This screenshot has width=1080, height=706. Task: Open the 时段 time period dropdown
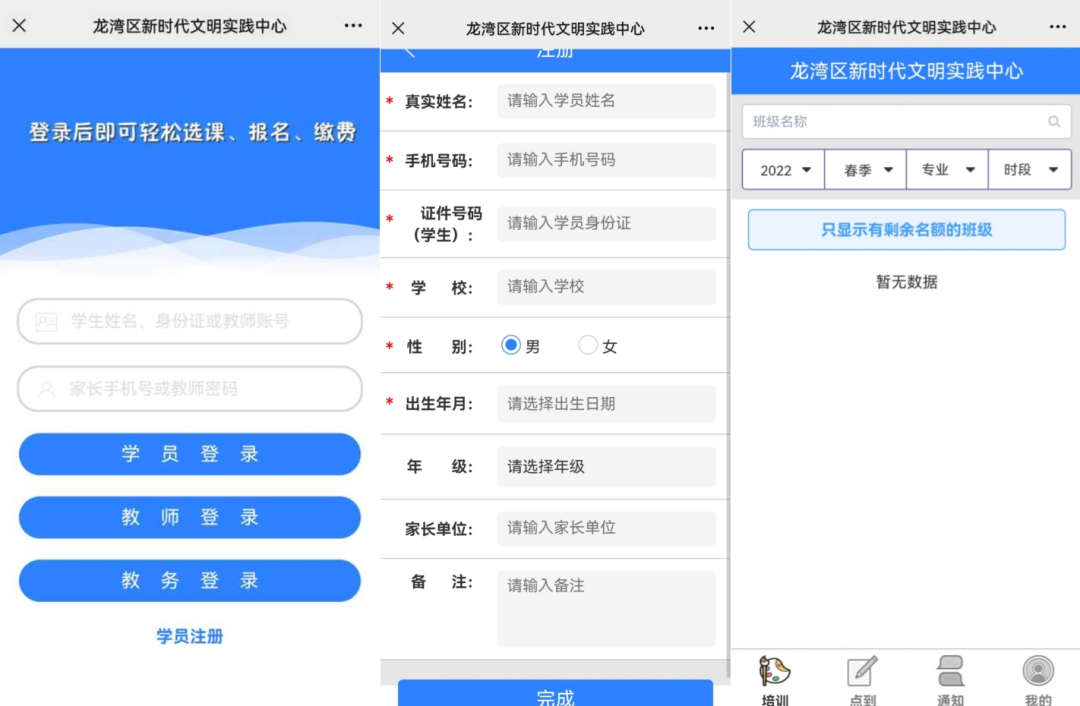point(1030,170)
